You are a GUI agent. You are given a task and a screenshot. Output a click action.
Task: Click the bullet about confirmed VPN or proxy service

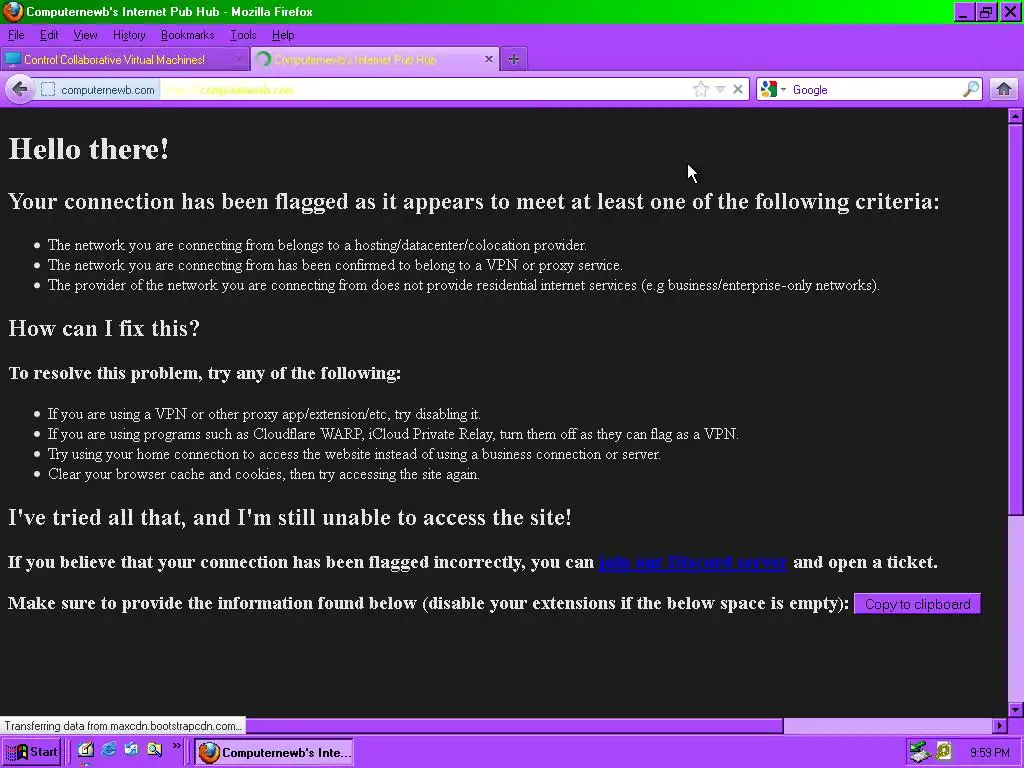point(335,265)
